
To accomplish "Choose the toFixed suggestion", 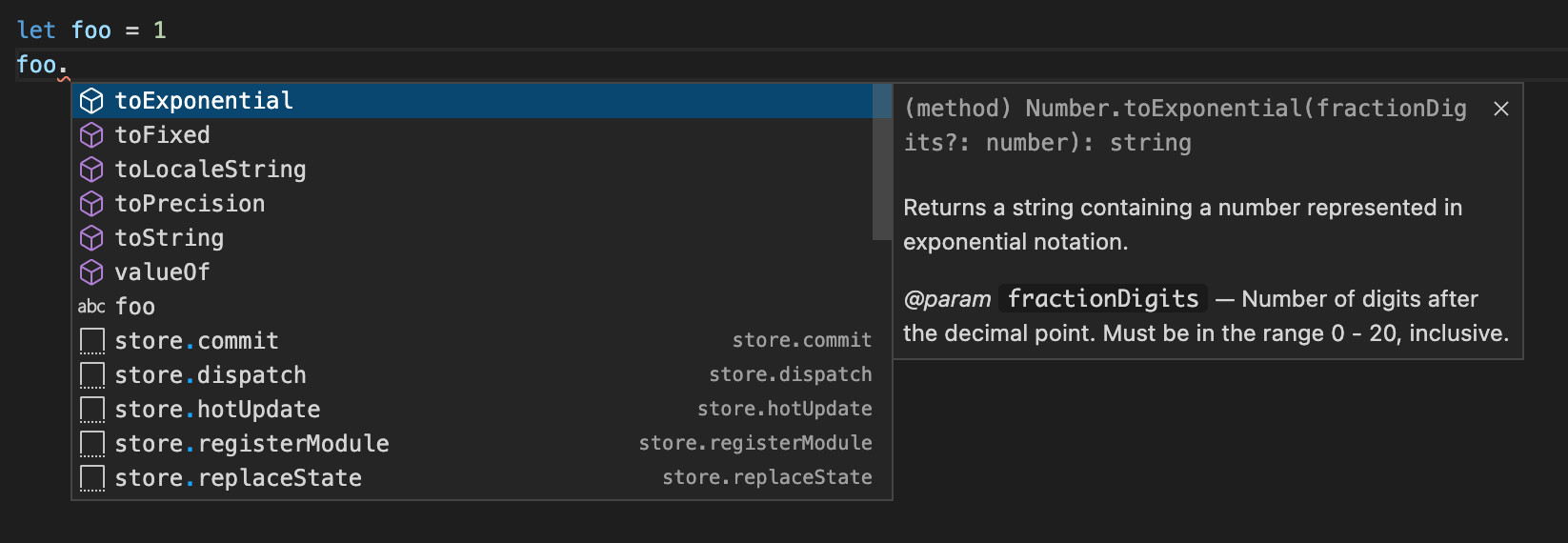I will point(162,135).
